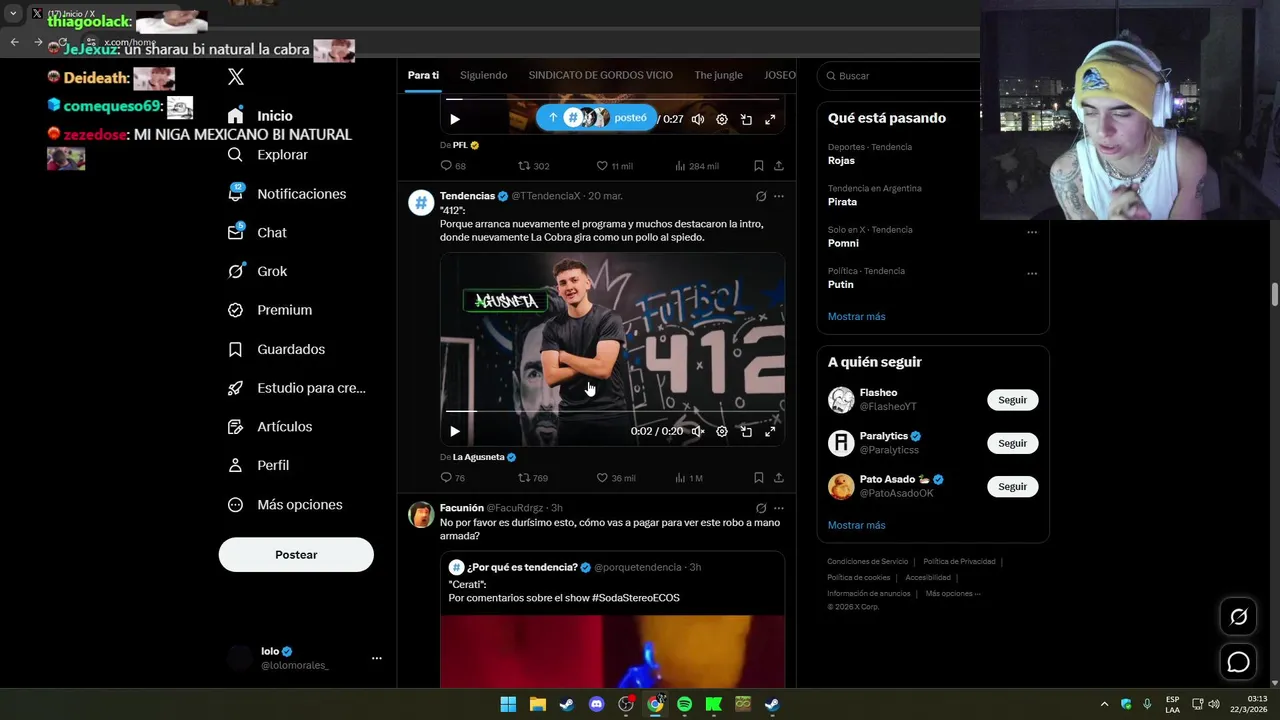The height and width of the screenshot is (720, 1280).
Task: Reply to the PFL post (68 comments)
Action: click(x=453, y=166)
